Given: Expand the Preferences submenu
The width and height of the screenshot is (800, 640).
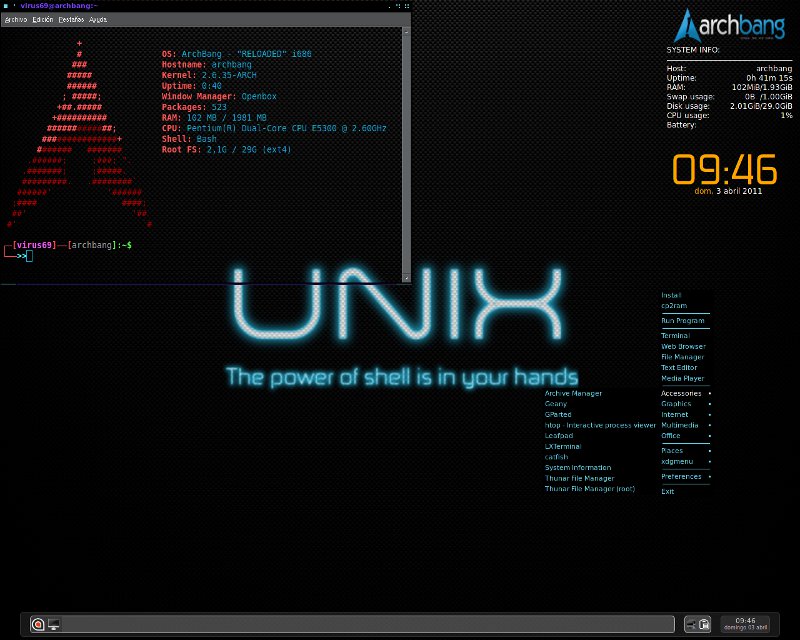Looking at the screenshot, I should pyautogui.click(x=685, y=476).
